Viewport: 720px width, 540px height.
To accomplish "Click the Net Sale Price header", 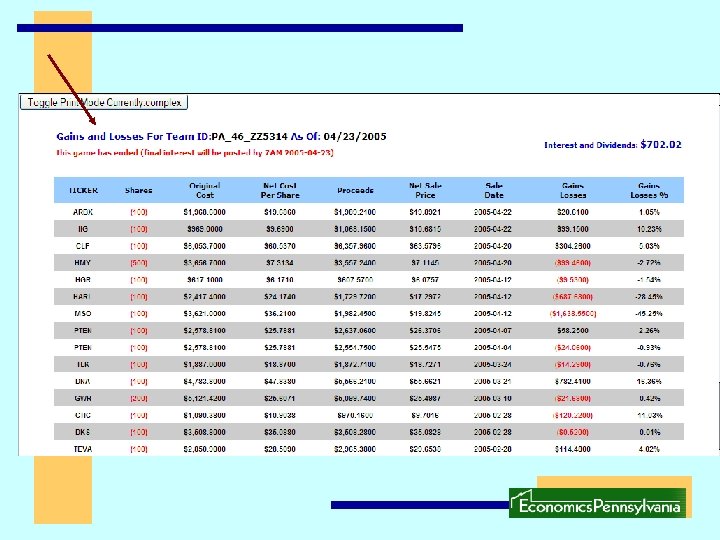I will pos(425,190).
